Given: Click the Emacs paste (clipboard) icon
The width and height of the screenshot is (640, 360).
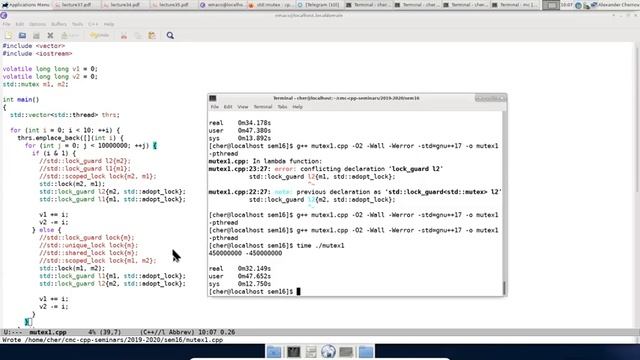Looking at the screenshot, I should [x=152, y=36].
